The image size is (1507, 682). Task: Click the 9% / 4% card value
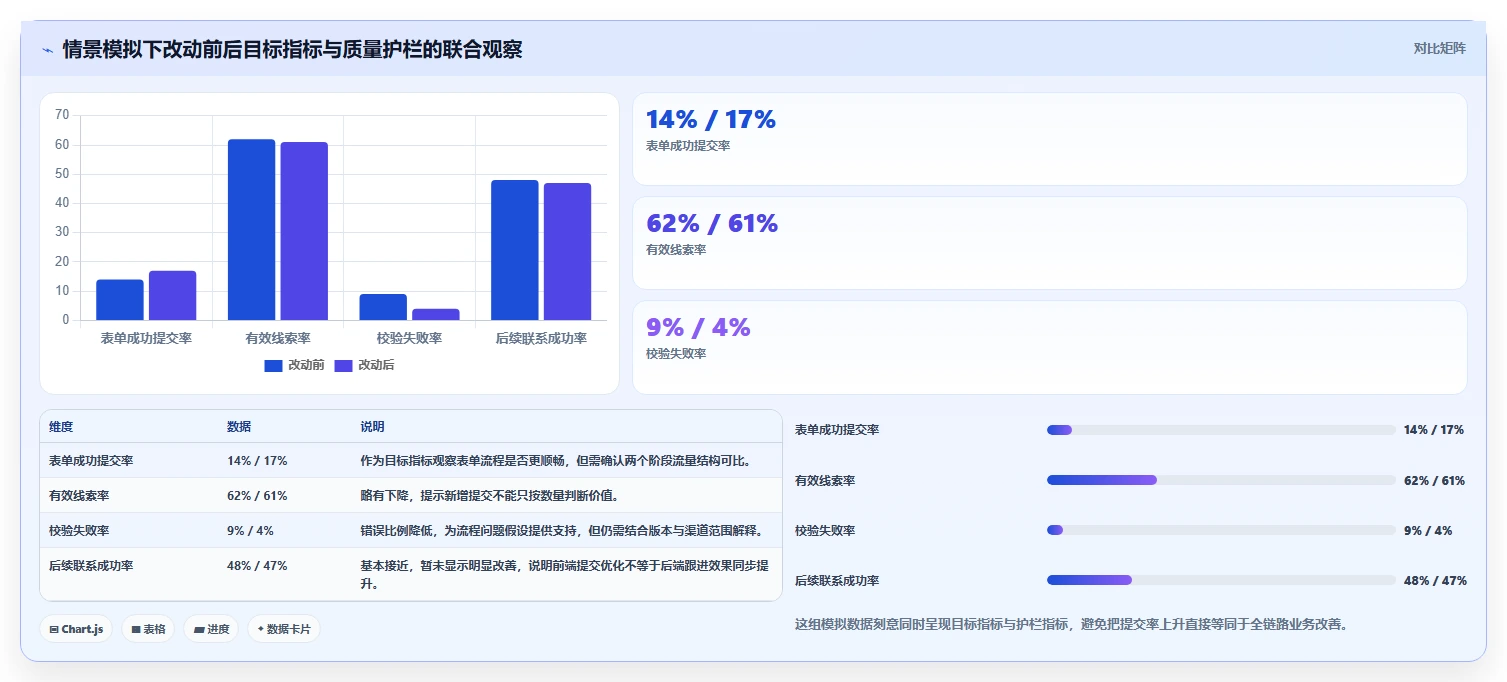(x=698, y=328)
